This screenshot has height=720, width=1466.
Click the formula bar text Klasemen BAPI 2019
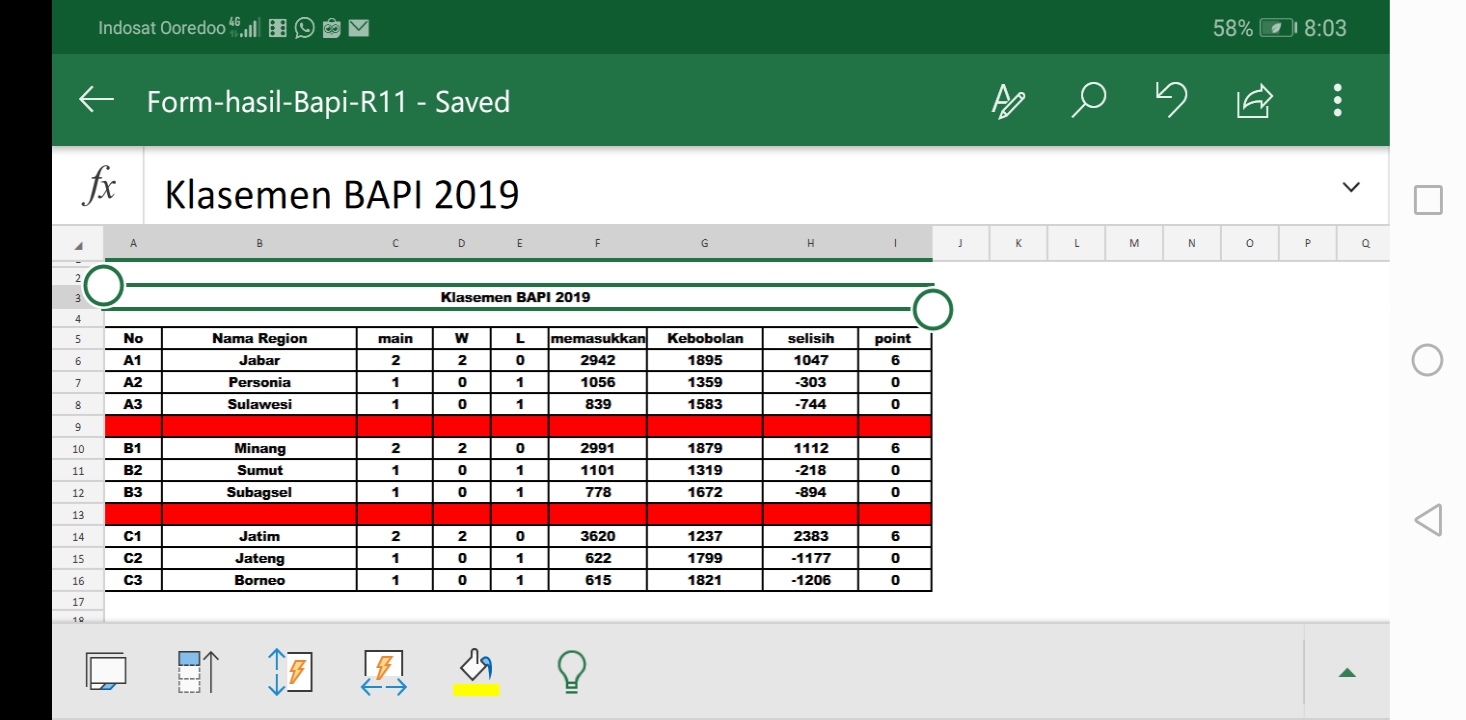[x=342, y=194]
